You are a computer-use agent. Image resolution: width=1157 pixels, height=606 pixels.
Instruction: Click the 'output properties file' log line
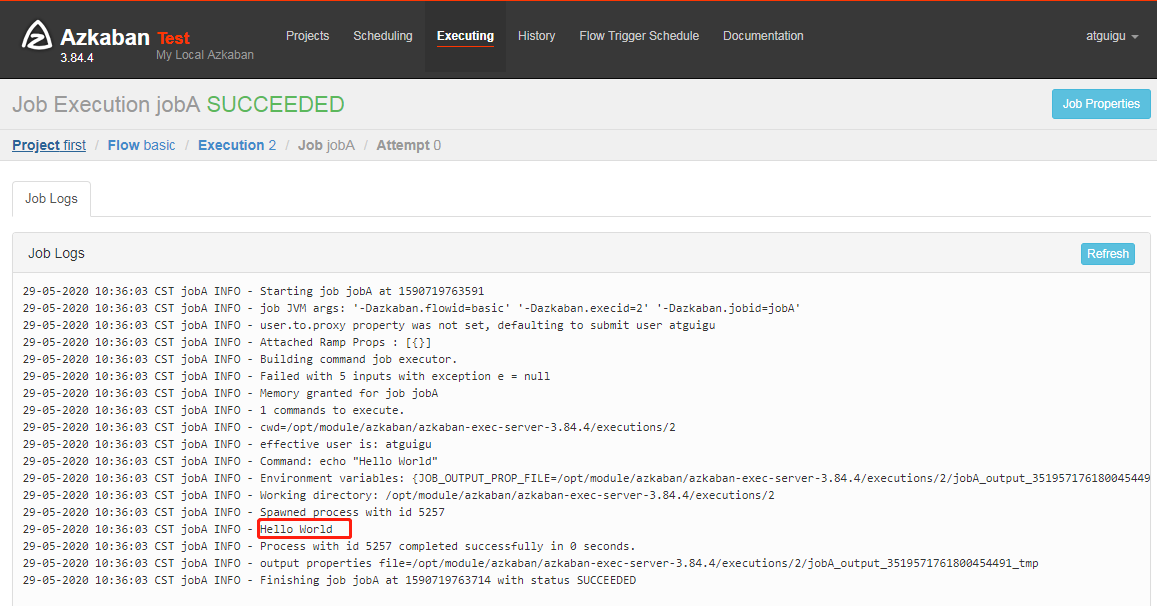(530, 563)
